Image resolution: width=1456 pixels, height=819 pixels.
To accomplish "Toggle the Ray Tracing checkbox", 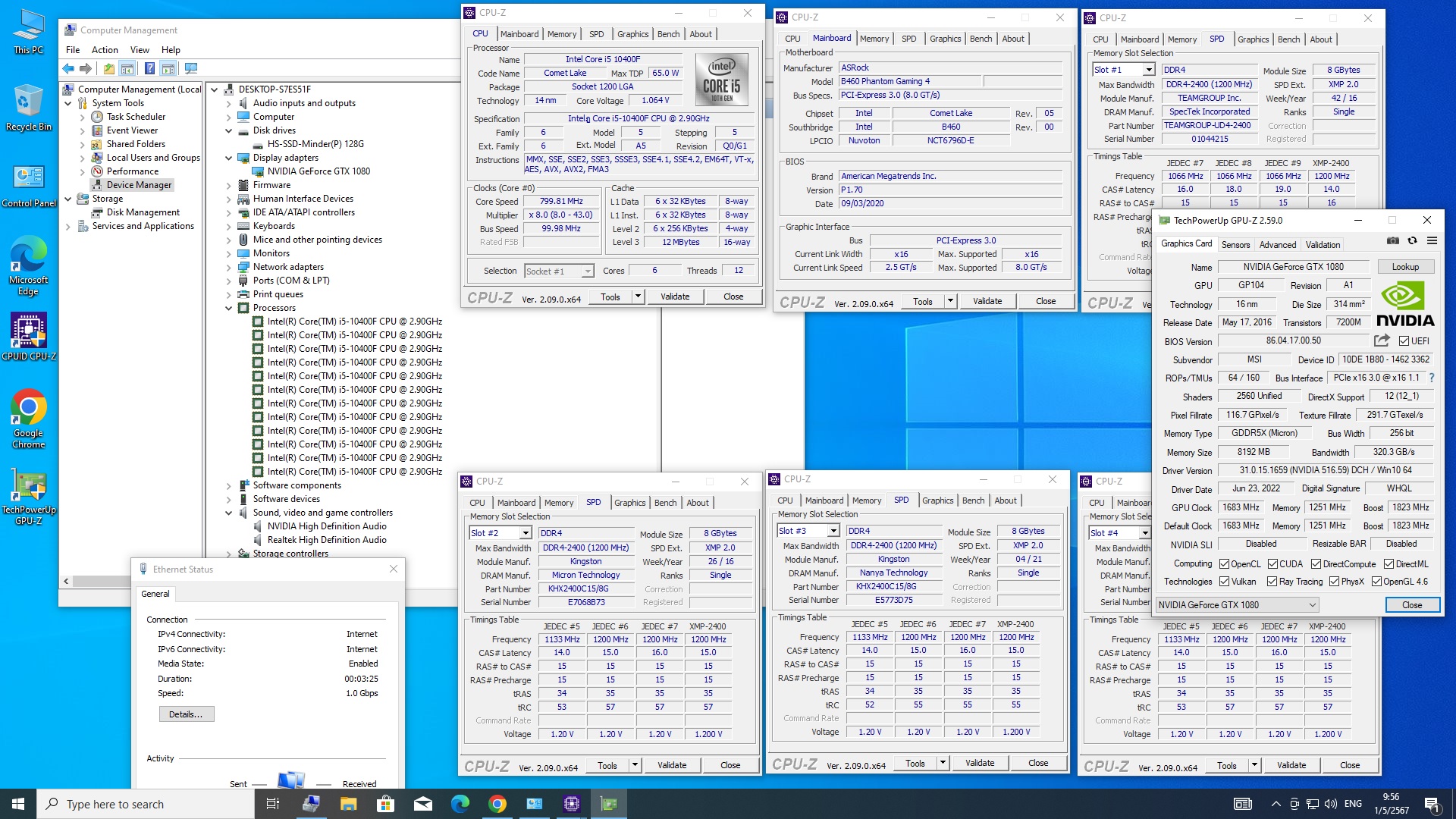I will tap(1272, 582).
